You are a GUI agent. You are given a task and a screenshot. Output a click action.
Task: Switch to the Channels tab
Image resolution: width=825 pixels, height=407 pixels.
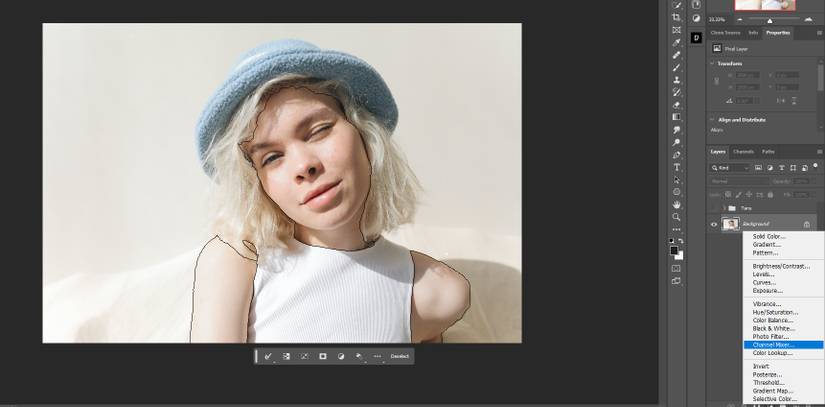click(x=743, y=151)
